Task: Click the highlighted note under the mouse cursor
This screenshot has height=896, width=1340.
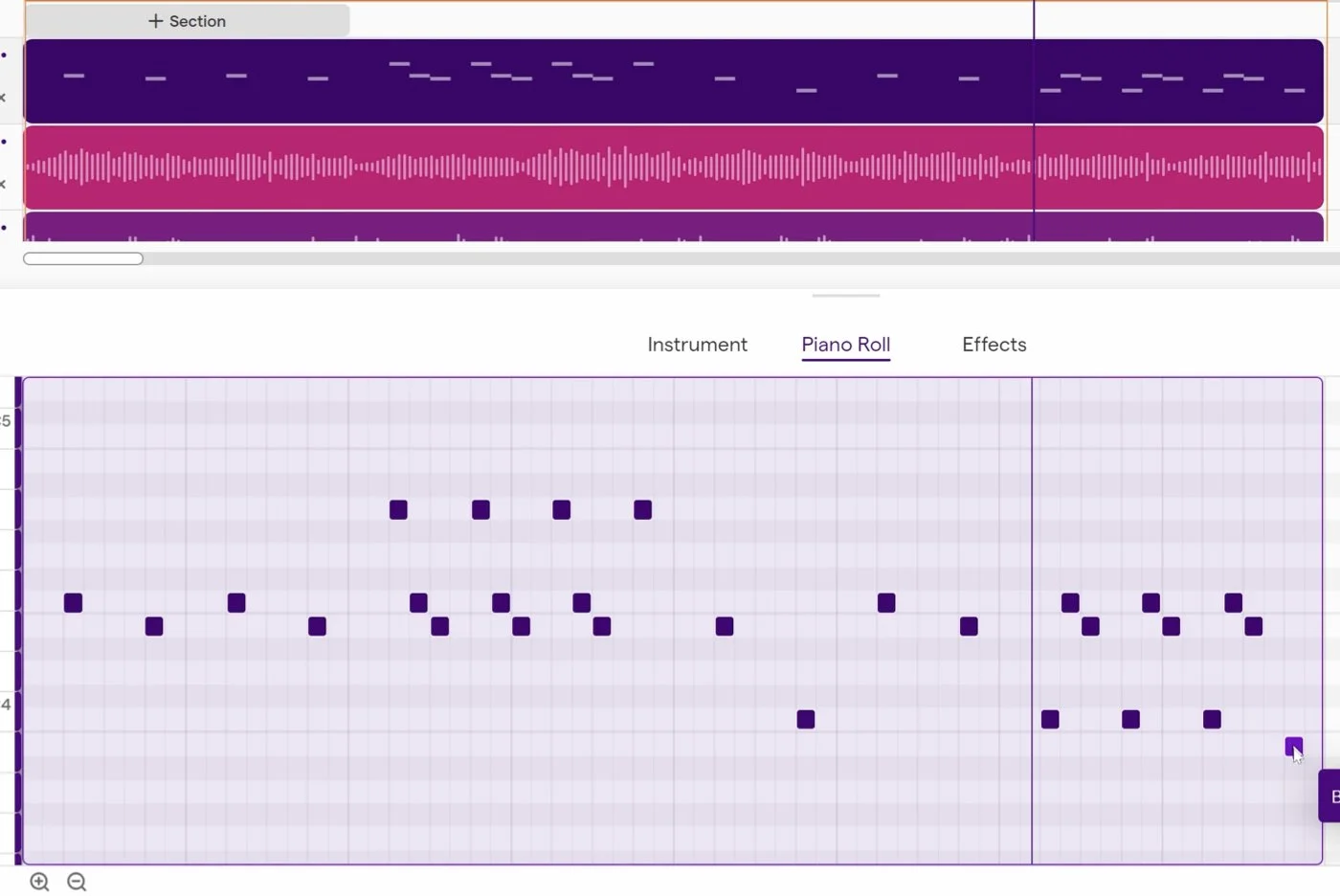Action: click(1293, 747)
